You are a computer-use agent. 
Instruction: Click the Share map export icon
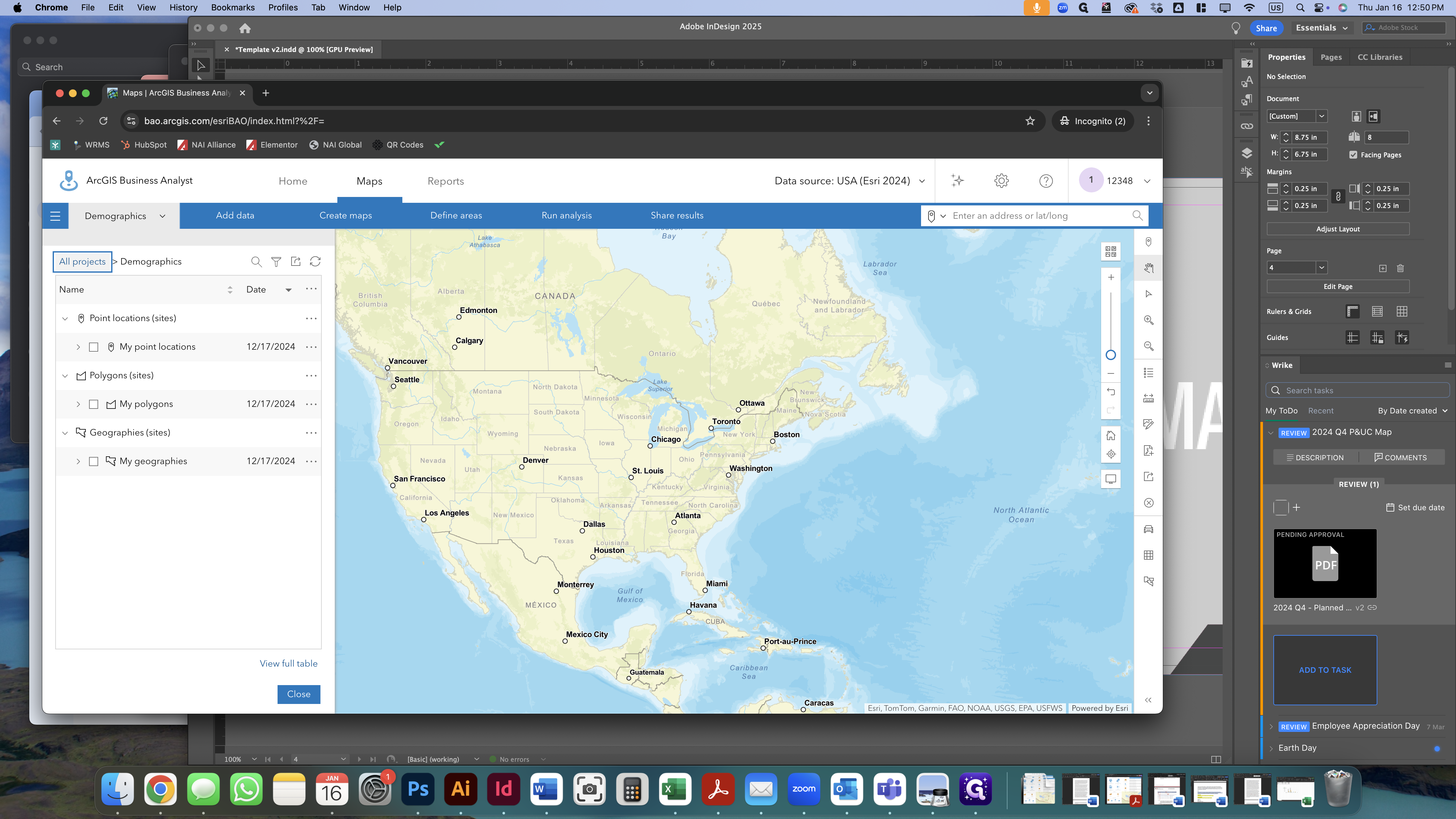[1149, 476]
